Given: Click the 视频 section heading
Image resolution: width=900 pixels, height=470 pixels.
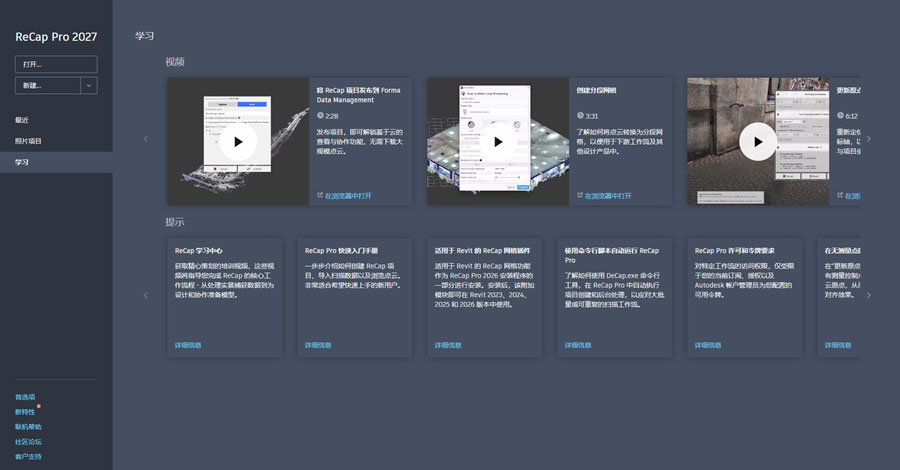Looking at the screenshot, I should click(x=174, y=61).
